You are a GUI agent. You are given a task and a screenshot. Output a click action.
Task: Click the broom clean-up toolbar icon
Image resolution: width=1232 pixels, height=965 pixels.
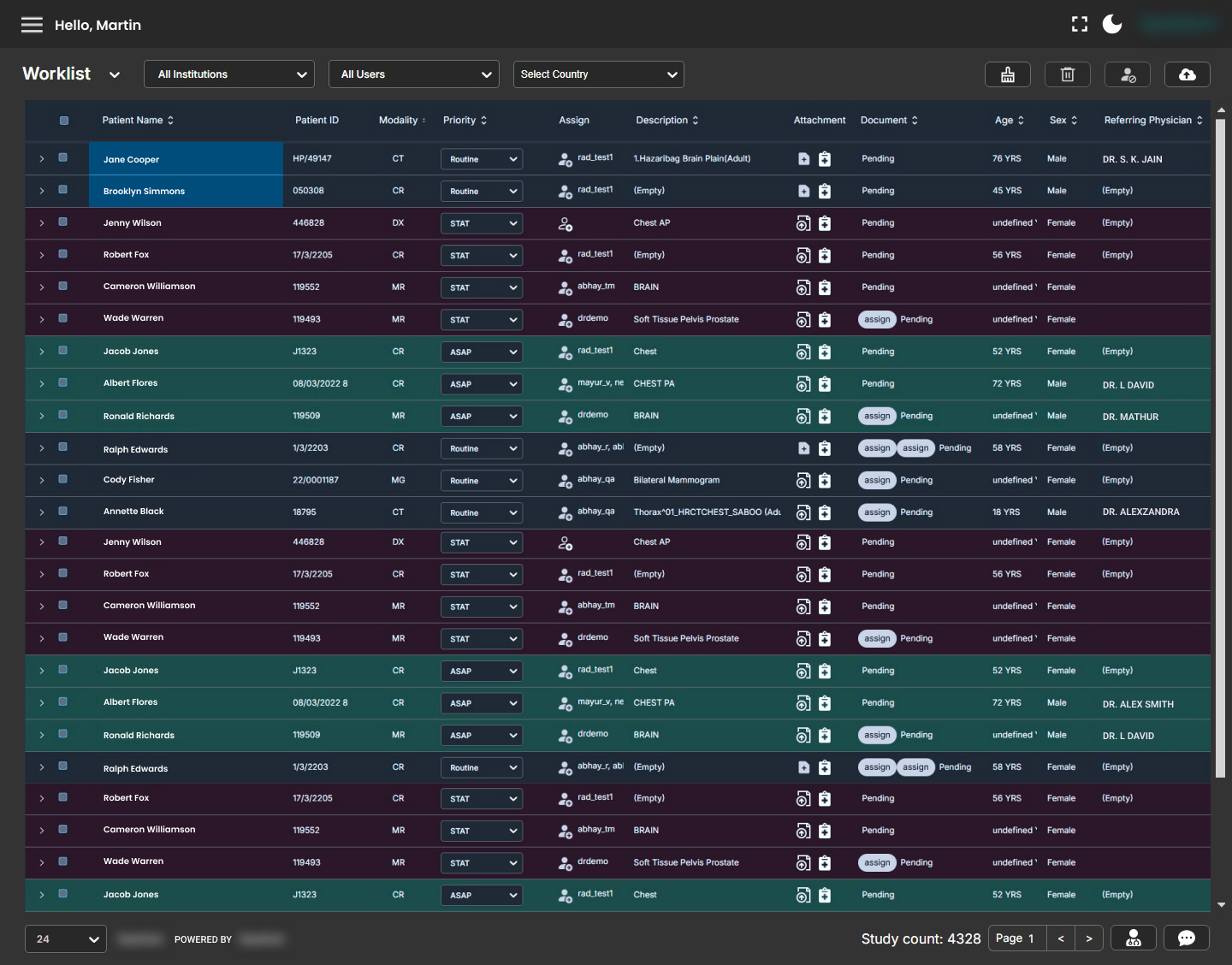1008,74
